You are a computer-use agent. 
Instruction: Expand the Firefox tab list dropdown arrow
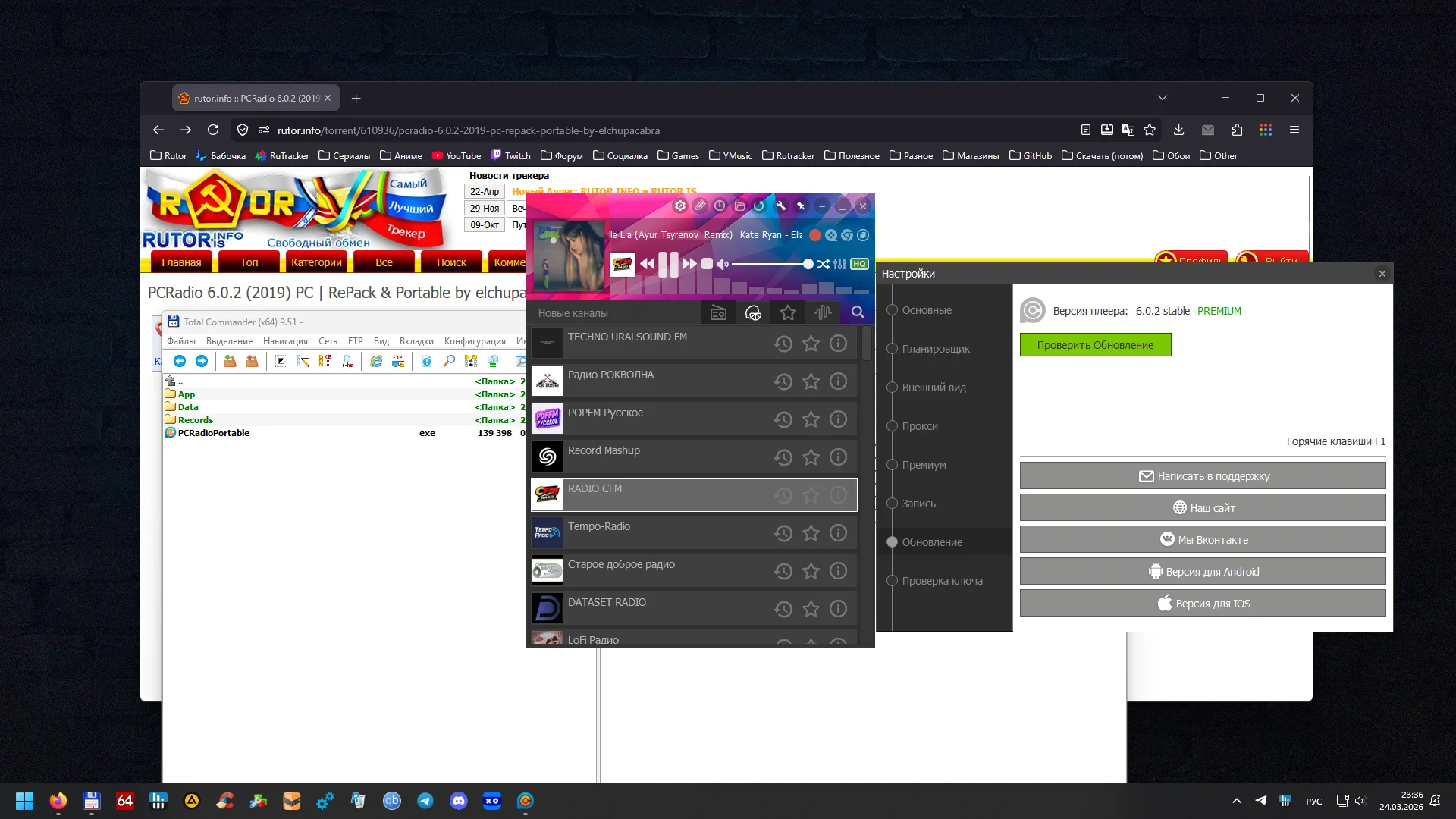[x=1163, y=98]
